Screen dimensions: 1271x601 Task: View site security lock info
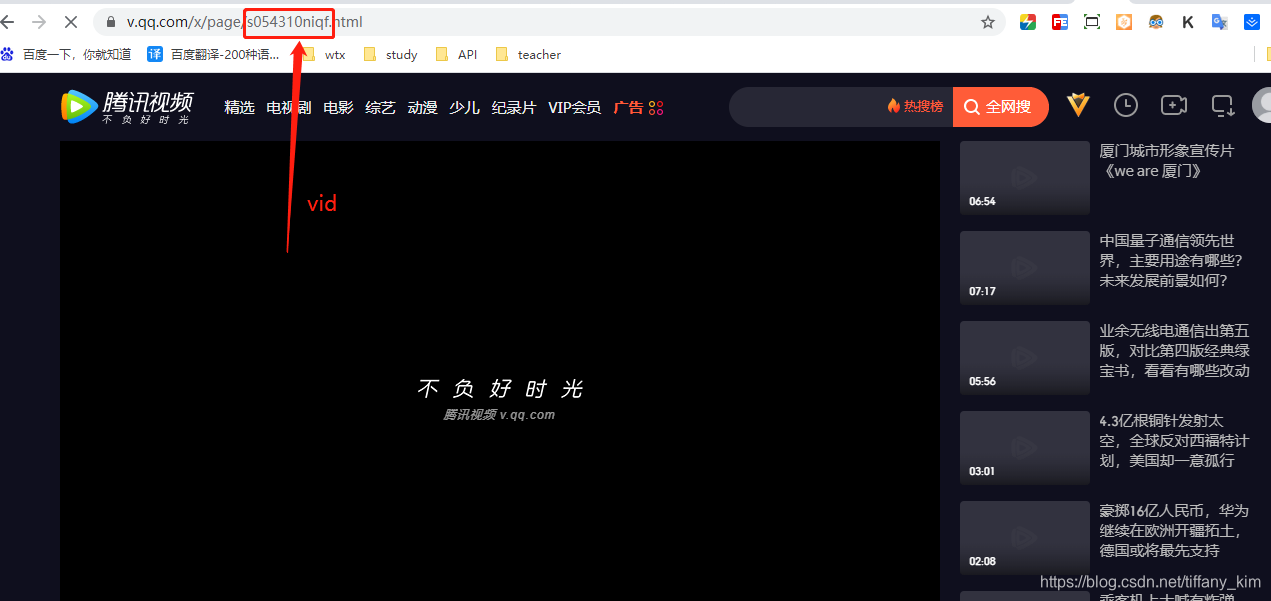pyautogui.click(x=111, y=22)
